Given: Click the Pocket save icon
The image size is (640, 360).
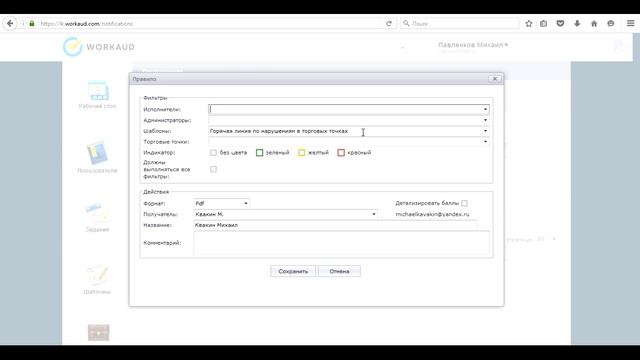Looking at the screenshot, I should pyautogui.click(x=560, y=24).
